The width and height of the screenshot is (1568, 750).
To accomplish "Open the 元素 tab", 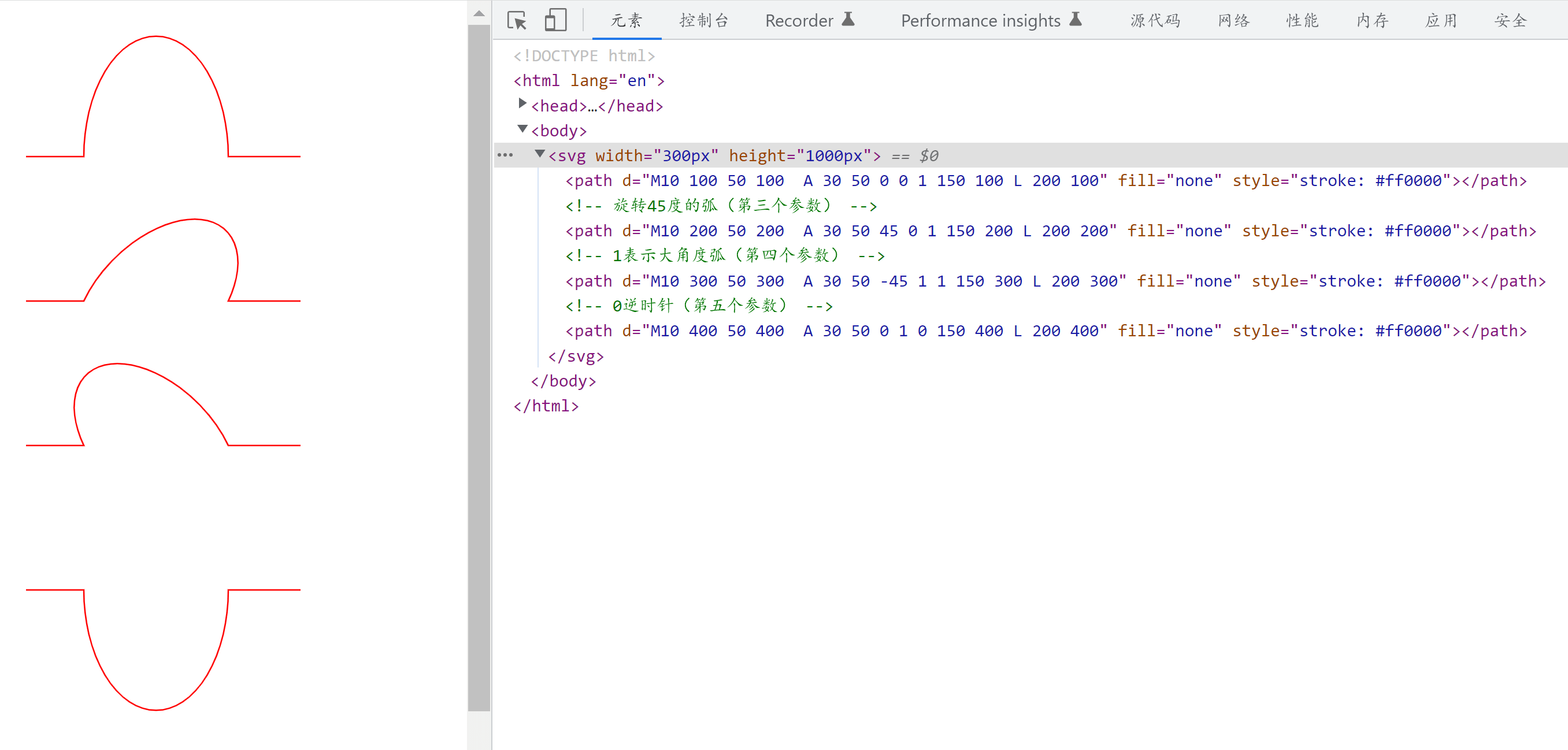I will click(627, 21).
